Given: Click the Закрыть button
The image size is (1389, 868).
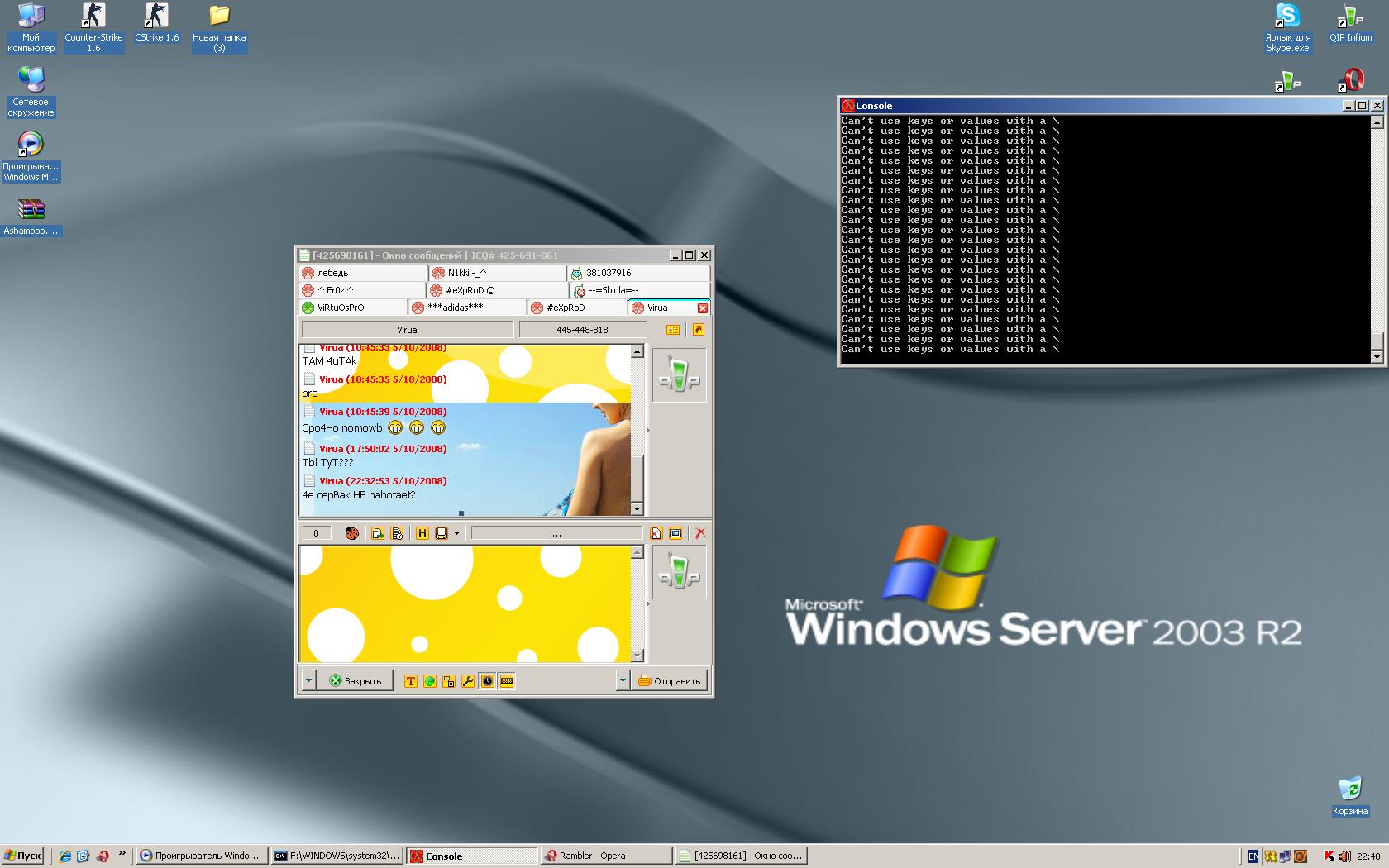Looking at the screenshot, I should [x=356, y=680].
